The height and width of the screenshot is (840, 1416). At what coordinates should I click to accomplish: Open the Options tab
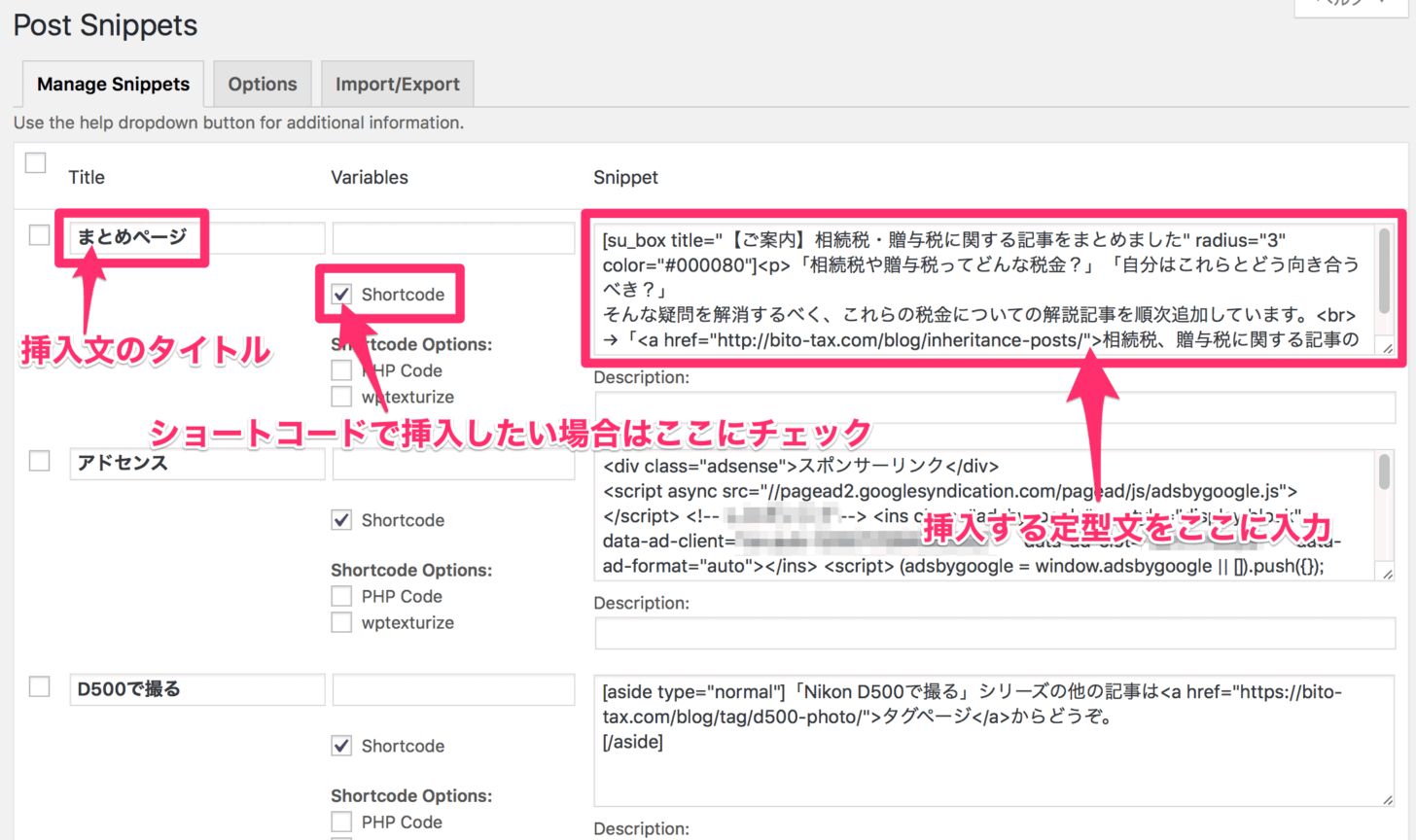point(263,85)
